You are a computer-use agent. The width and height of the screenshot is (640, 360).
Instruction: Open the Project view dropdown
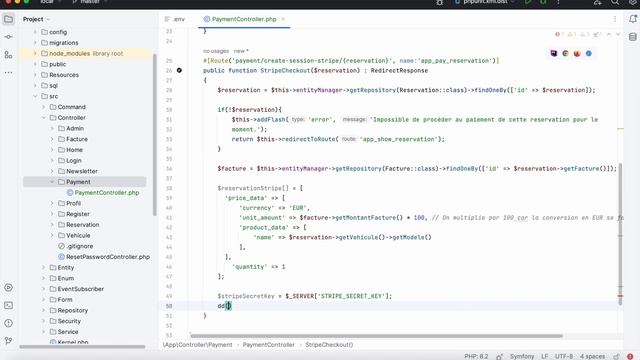click(36, 19)
